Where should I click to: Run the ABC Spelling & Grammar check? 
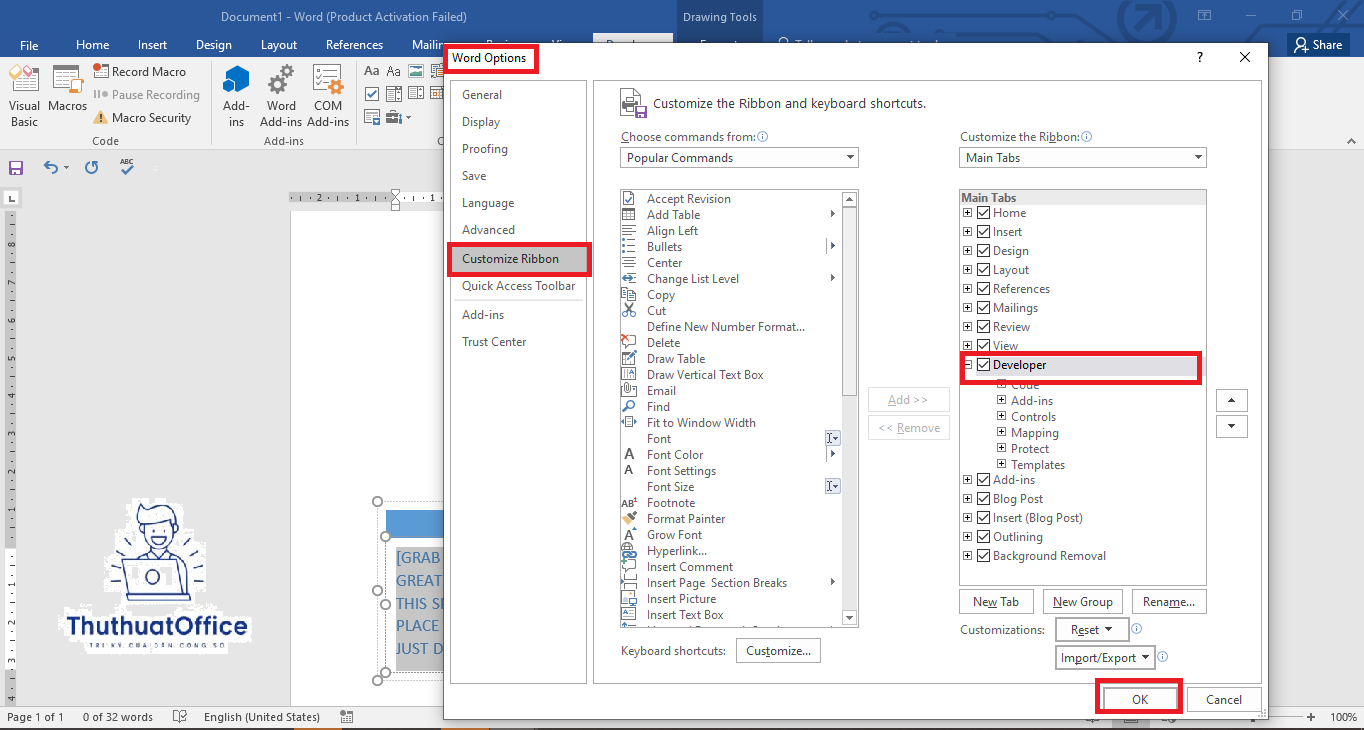coord(127,167)
